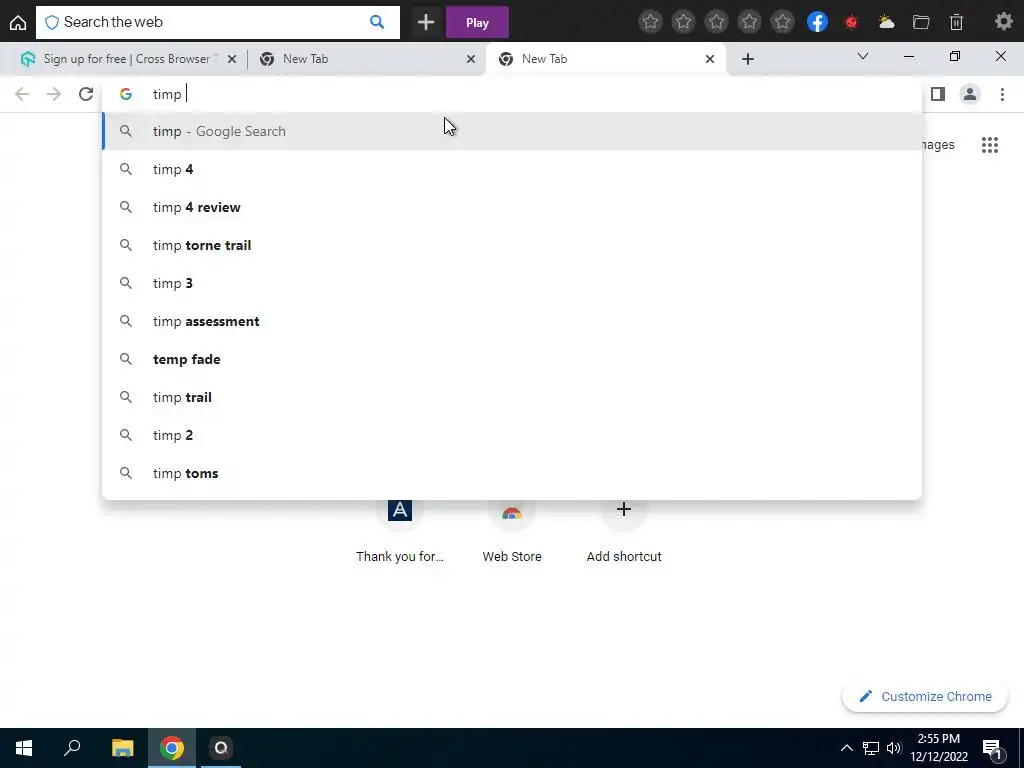Screen dimensions: 1024x768
Task: Toggle the browser side panel icon
Action: click(938, 94)
